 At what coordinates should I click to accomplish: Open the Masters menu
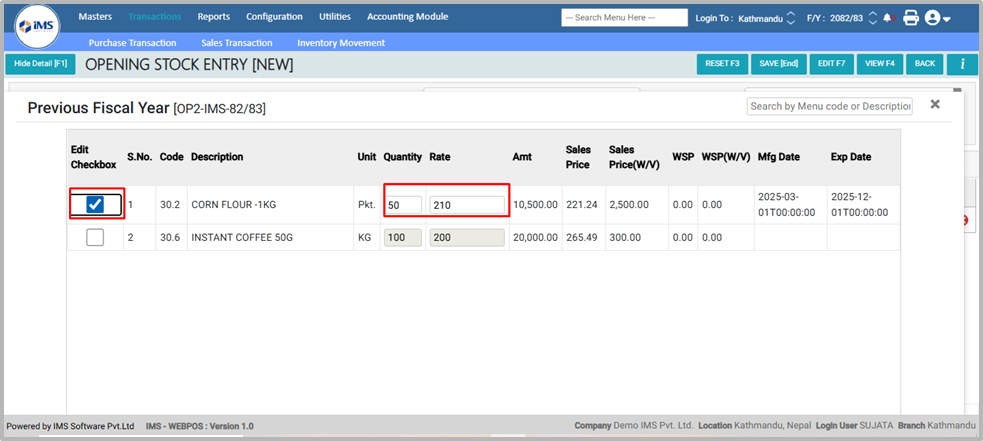tap(95, 17)
